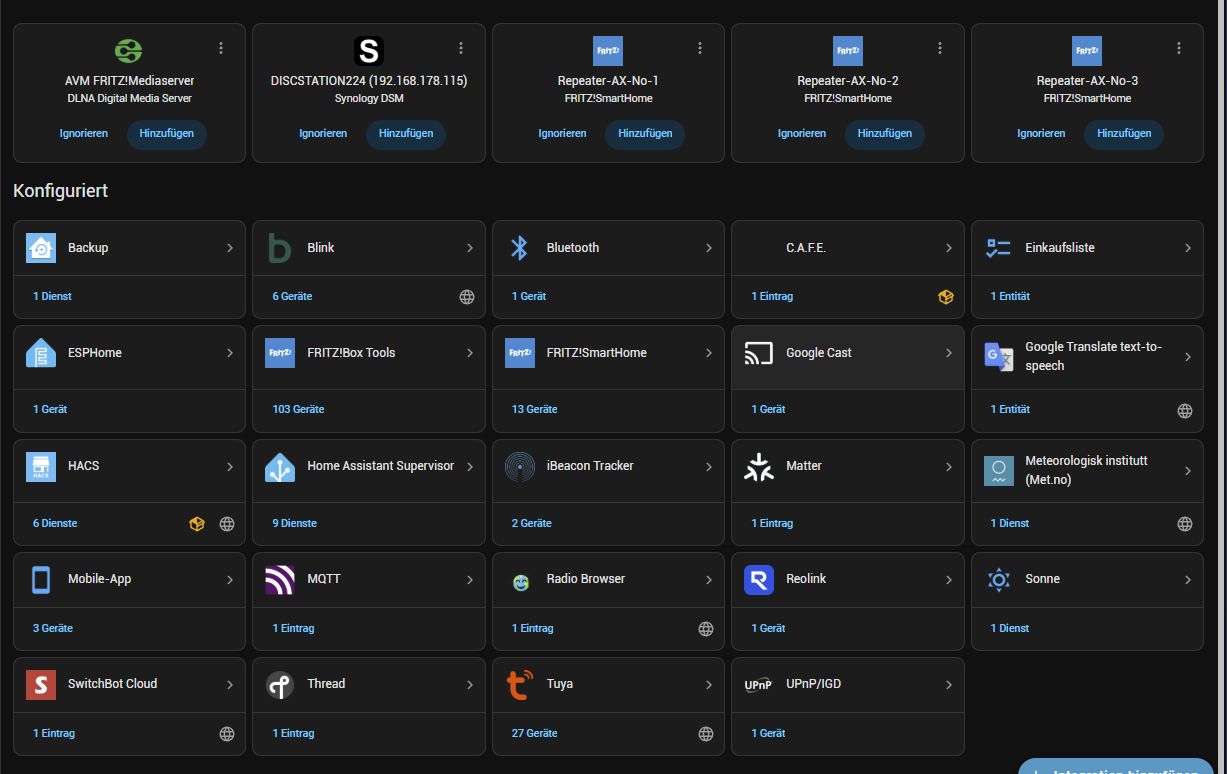Click the Bluetooth integration icon
The height and width of the screenshot is (774, 1227).
[x=519, y=248]
